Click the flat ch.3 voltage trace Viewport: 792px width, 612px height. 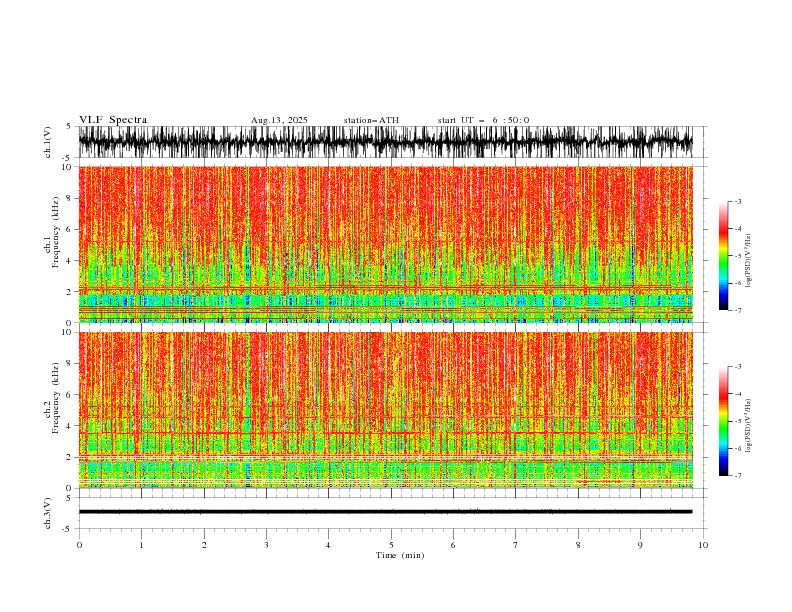[x=385, y=512]
